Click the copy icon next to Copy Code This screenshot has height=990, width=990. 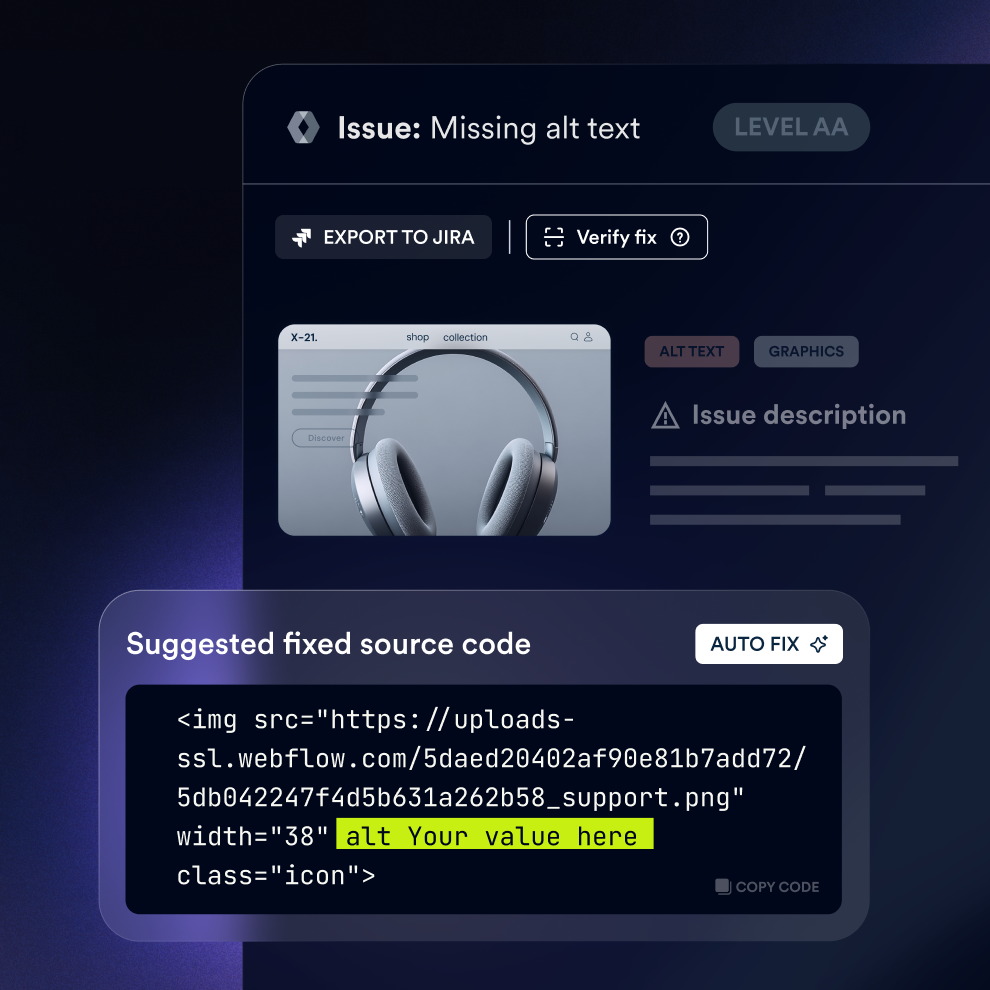(723, 887)
